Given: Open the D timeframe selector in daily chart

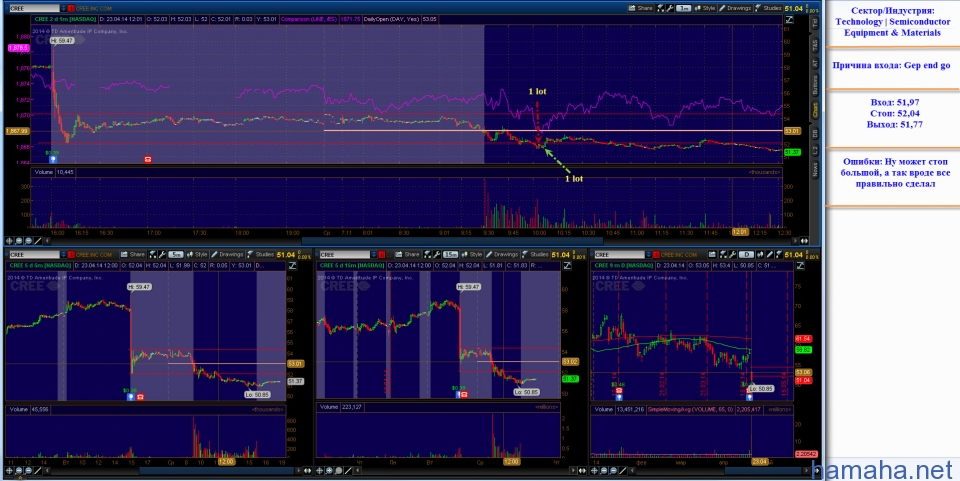Looking at the screenshot, I should [746, 255].
